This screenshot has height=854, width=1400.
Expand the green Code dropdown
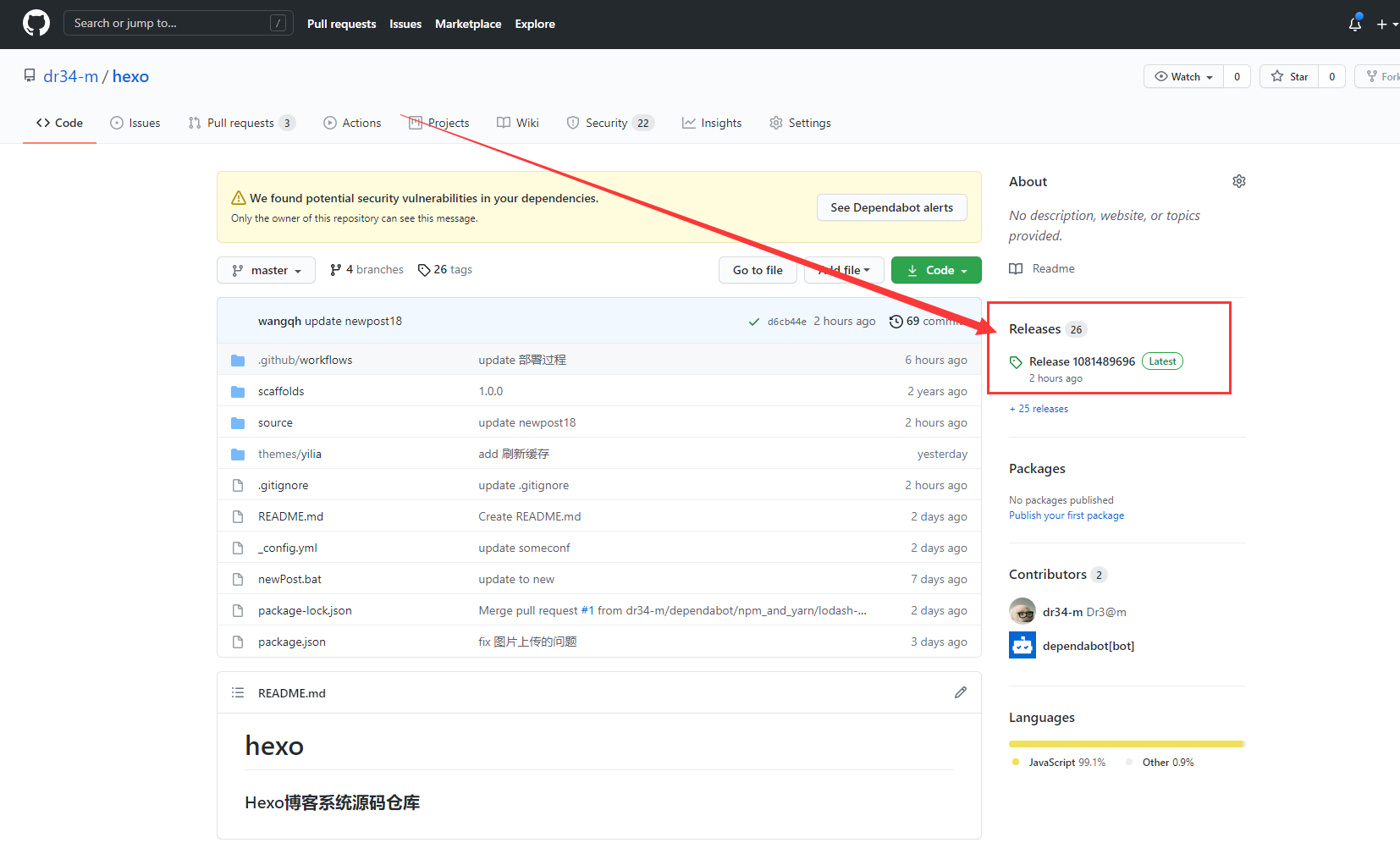(x=936, y=270)
